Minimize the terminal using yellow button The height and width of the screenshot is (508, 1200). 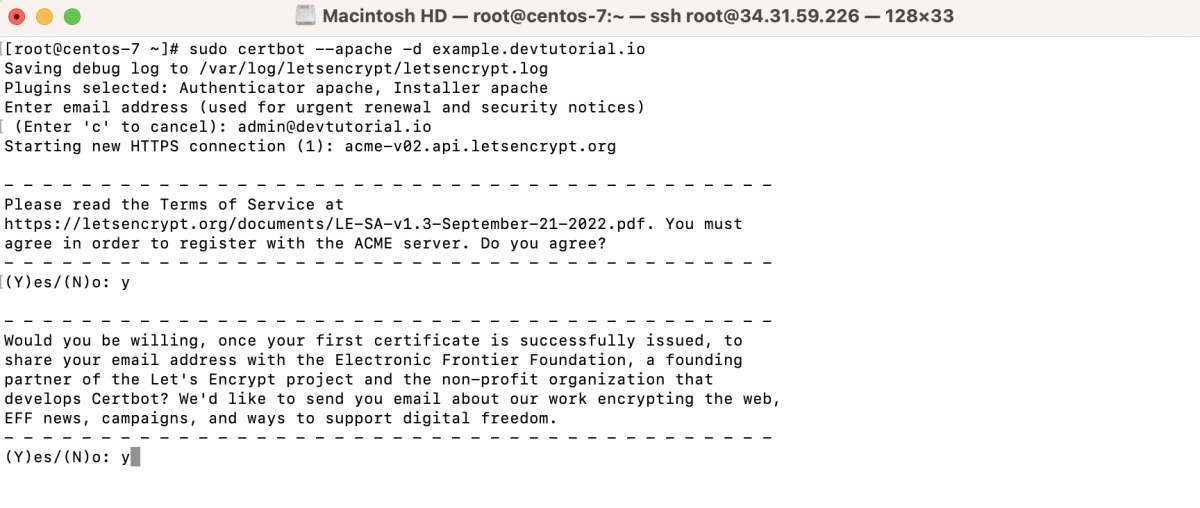45,17
